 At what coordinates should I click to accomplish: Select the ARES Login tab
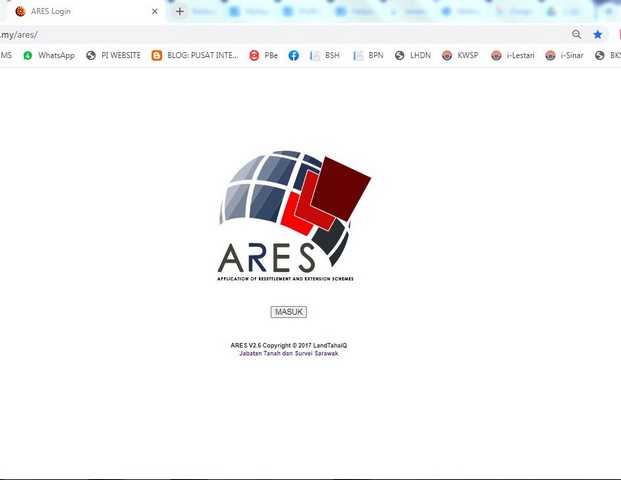80,11
